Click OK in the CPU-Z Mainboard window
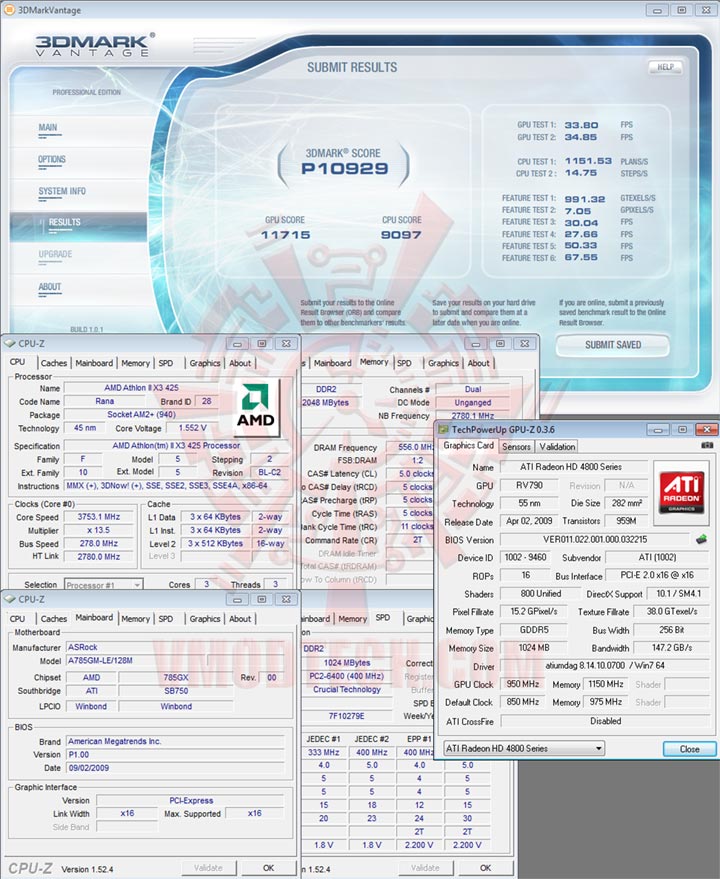The image size is (720, 879). (x=269, y=868)
